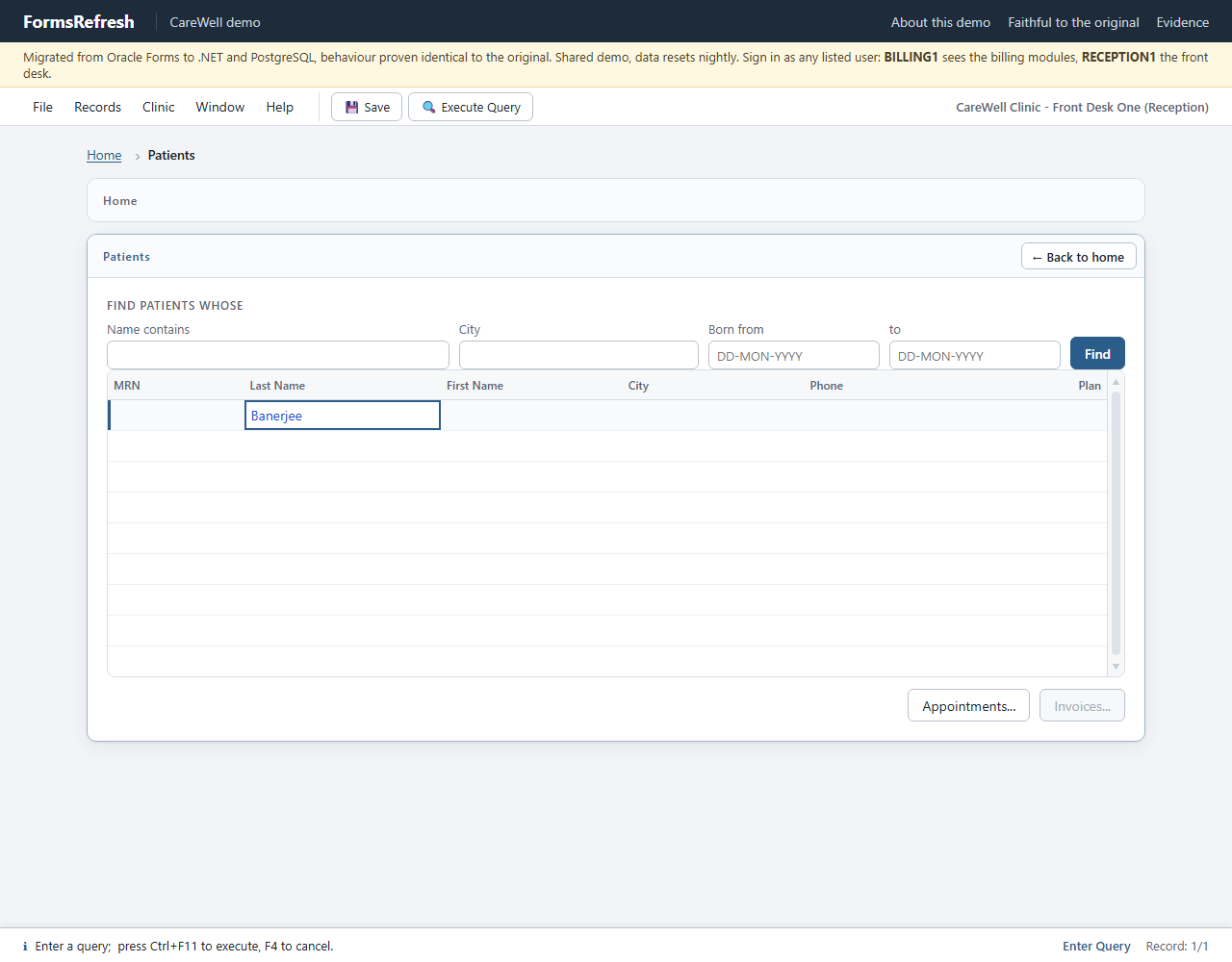Click the born 'to' date field
Image resolution: width=1232 pixels, height=962 pixels.
(x=975, y=355)
